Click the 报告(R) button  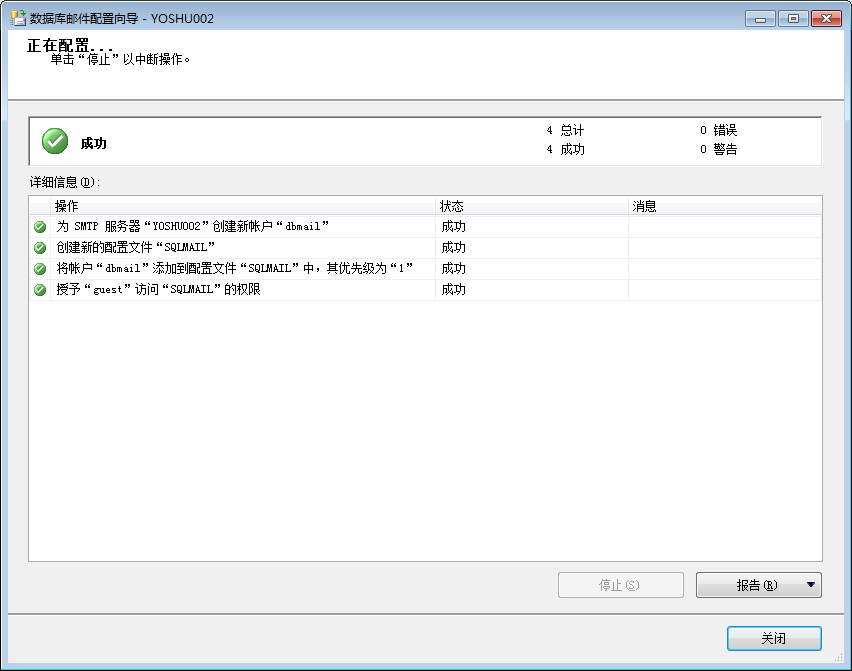click(759, 585)
